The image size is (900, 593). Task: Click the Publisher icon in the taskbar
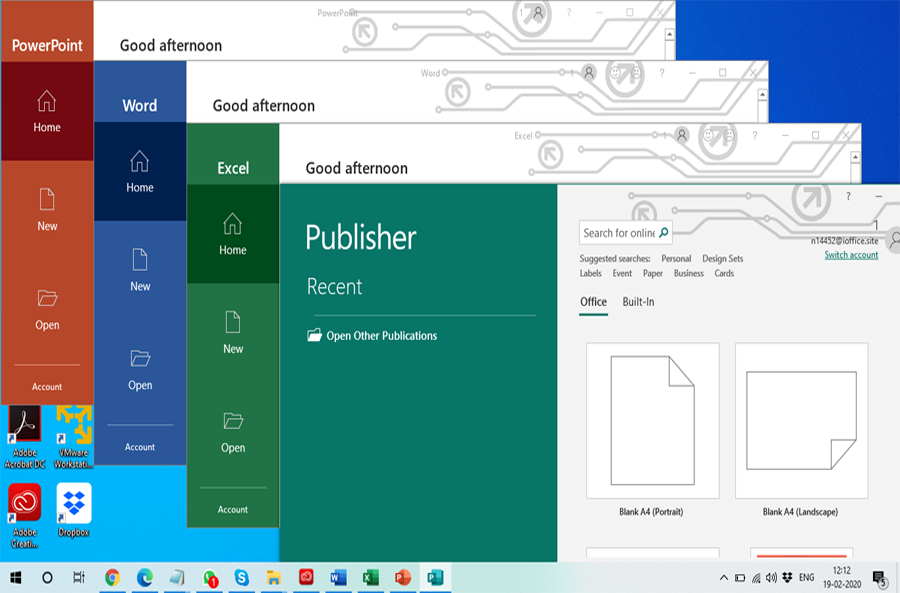tap(434, 577)
